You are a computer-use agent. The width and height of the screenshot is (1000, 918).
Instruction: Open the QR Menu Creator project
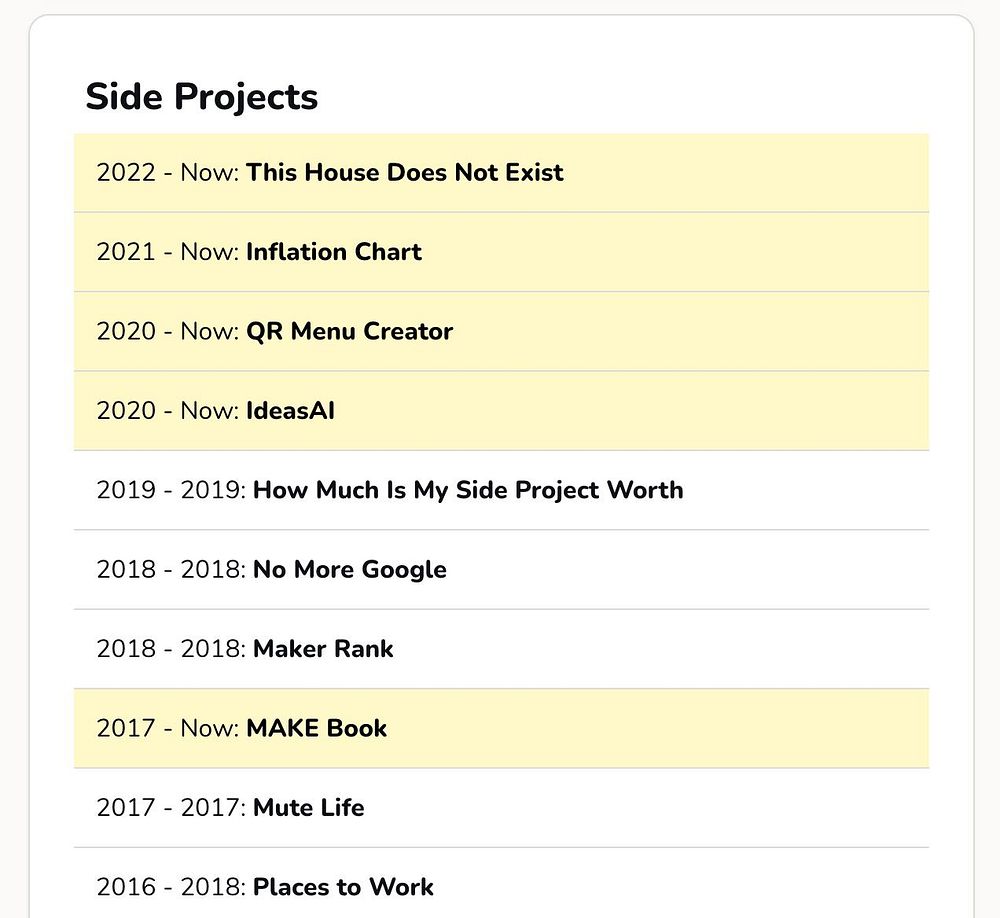tap(349, 331)
